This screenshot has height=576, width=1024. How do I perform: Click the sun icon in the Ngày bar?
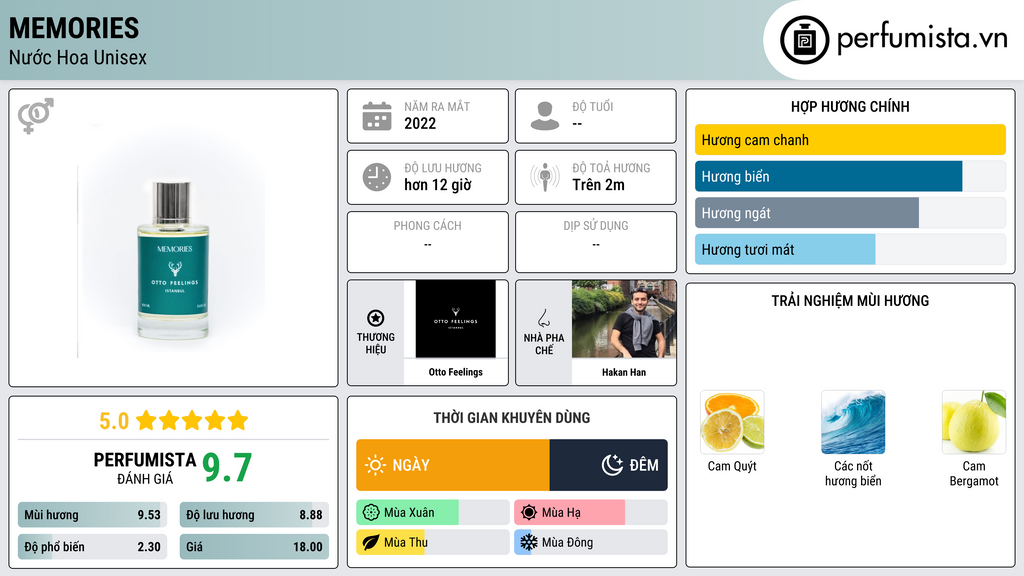(376, 465)
